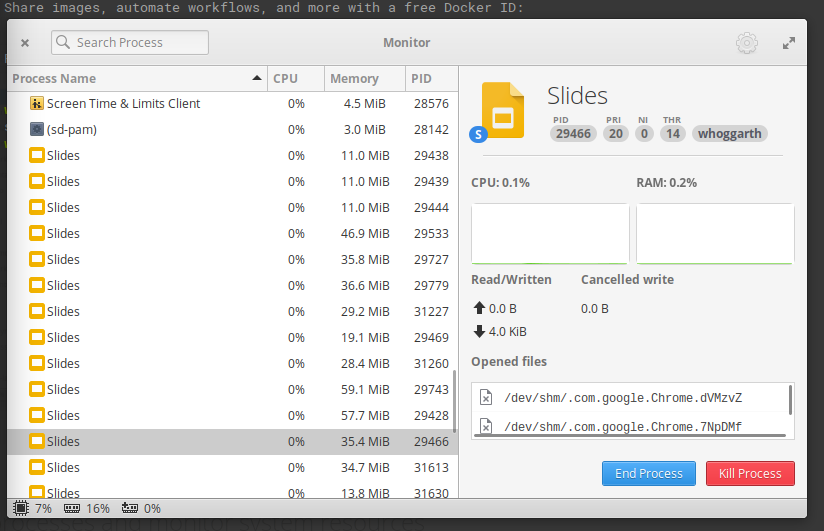Click the magnifier icon in search box
The width and height of the screenshot is (824, 531).
[x=63, y=42]
